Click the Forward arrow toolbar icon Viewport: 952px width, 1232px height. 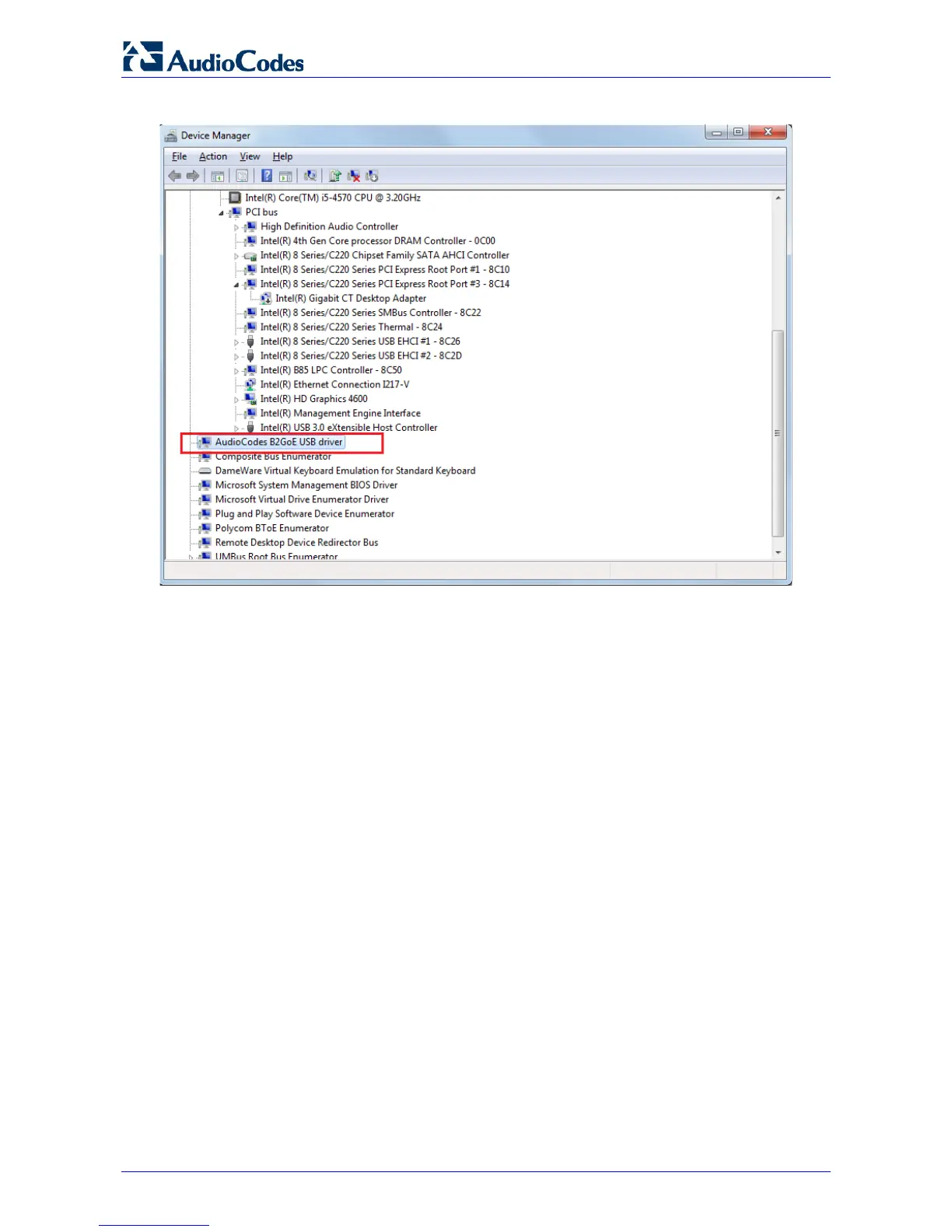point(192,176)
